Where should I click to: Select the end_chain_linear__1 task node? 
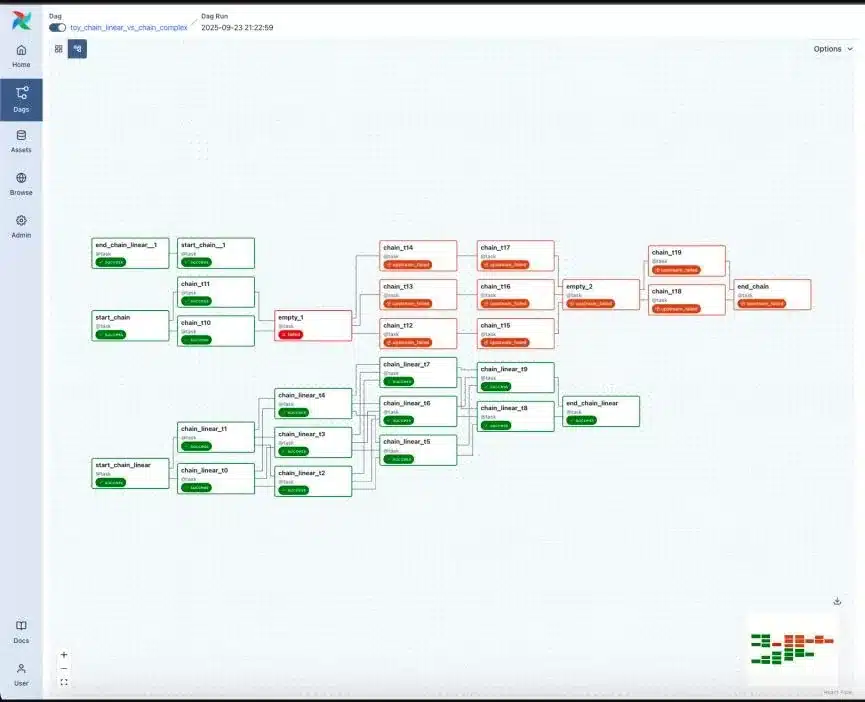click(x=130, y=253)
